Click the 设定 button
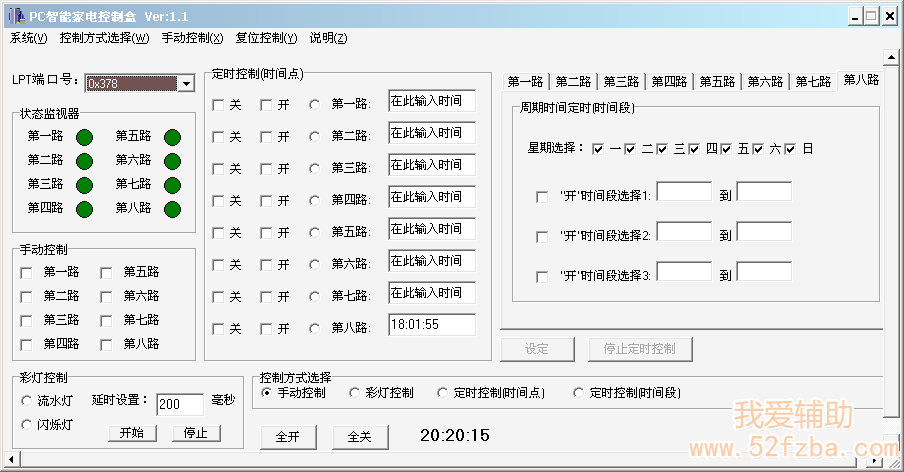904x472 pixels. pyautogui.click(x=537, y=349)
